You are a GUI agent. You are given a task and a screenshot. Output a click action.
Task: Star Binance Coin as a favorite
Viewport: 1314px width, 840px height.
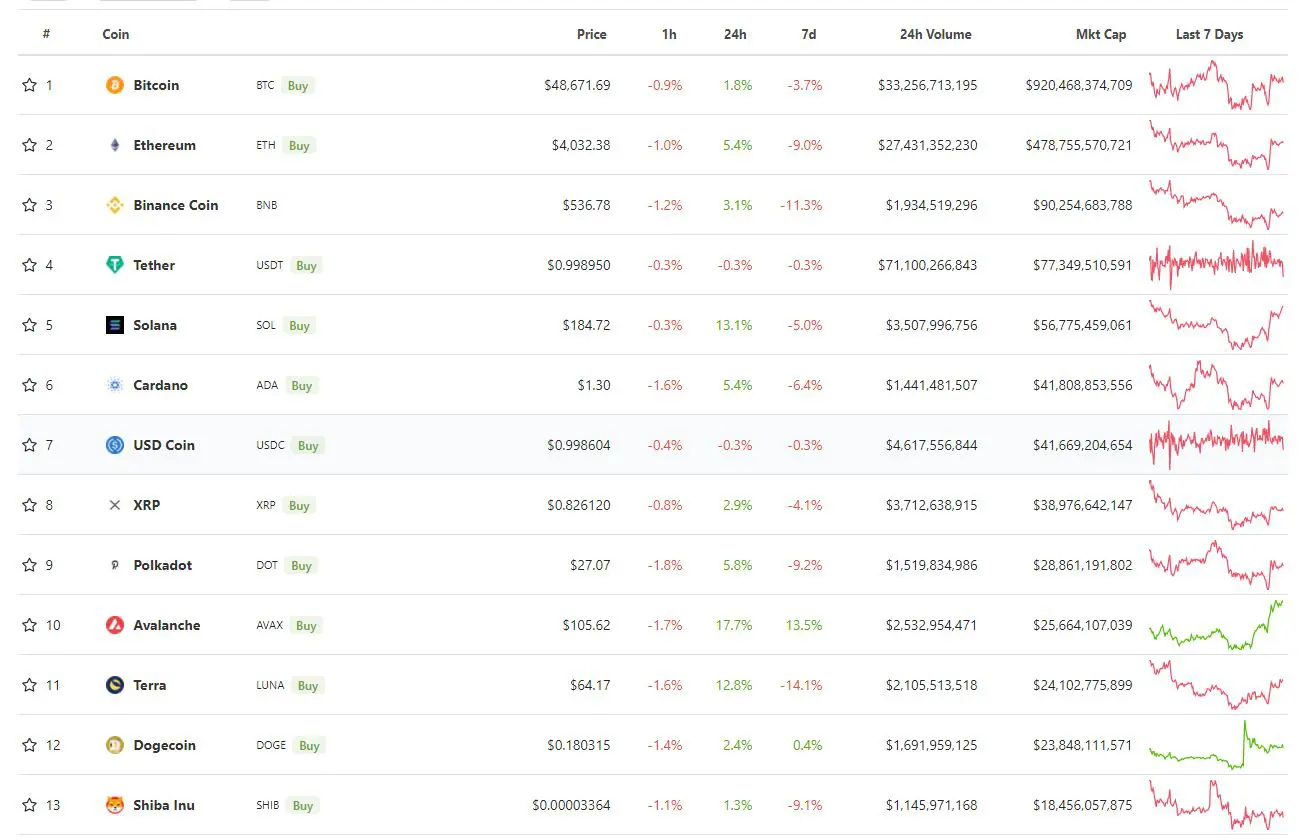pyautogui.click(x=29, y=205)
